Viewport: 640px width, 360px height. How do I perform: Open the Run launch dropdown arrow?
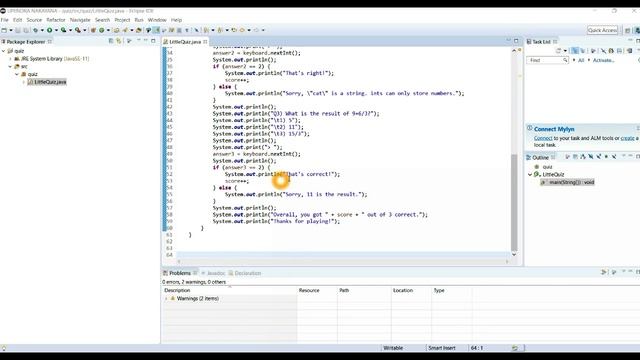click(x=56, y=30)
